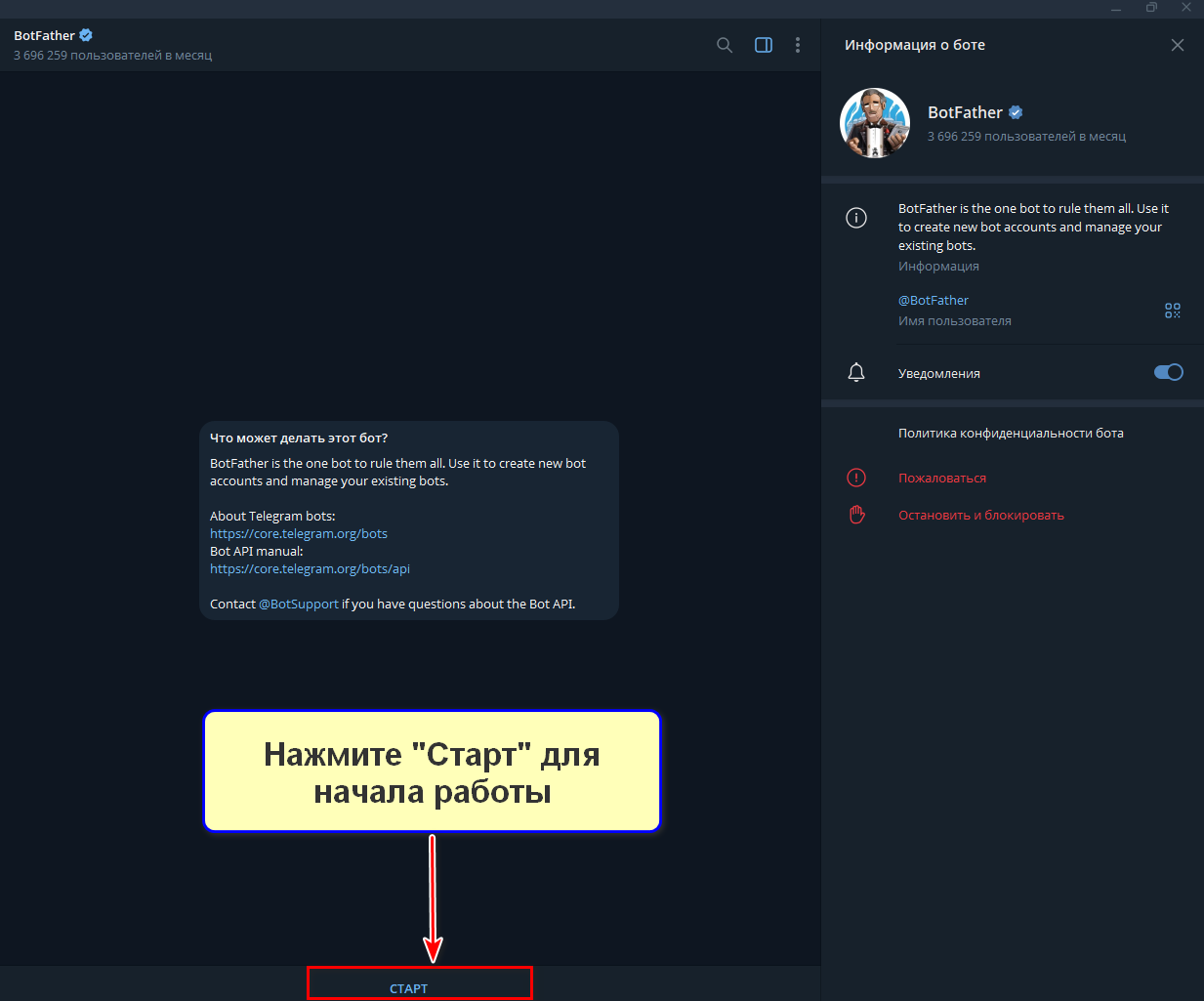
Task: Toggle the side panel icon in chat header
Action: [x=764, y=45]
